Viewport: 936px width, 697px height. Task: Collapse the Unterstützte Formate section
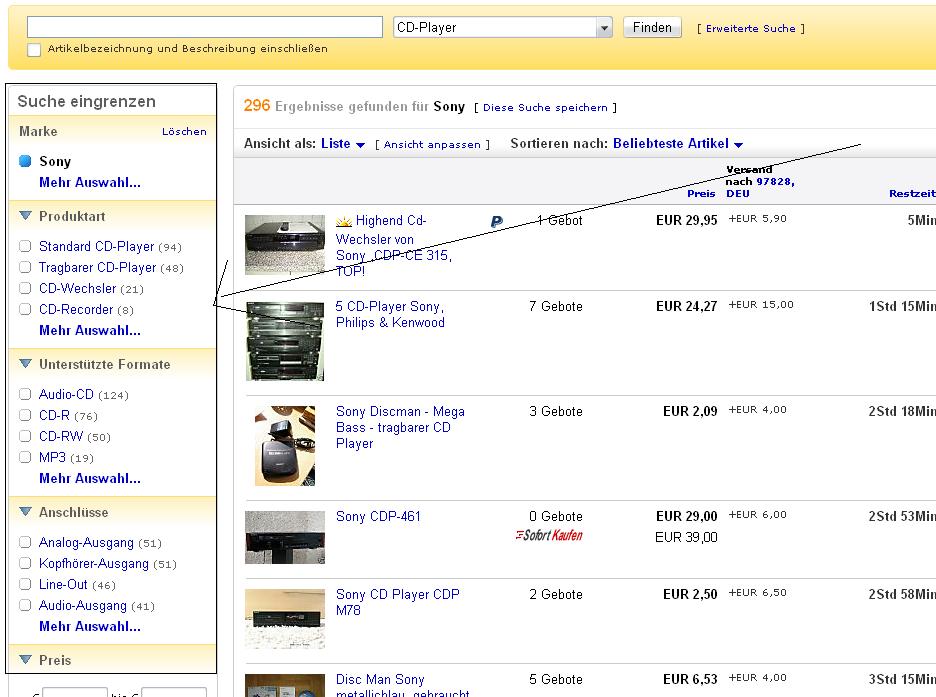tap(25, 363)
